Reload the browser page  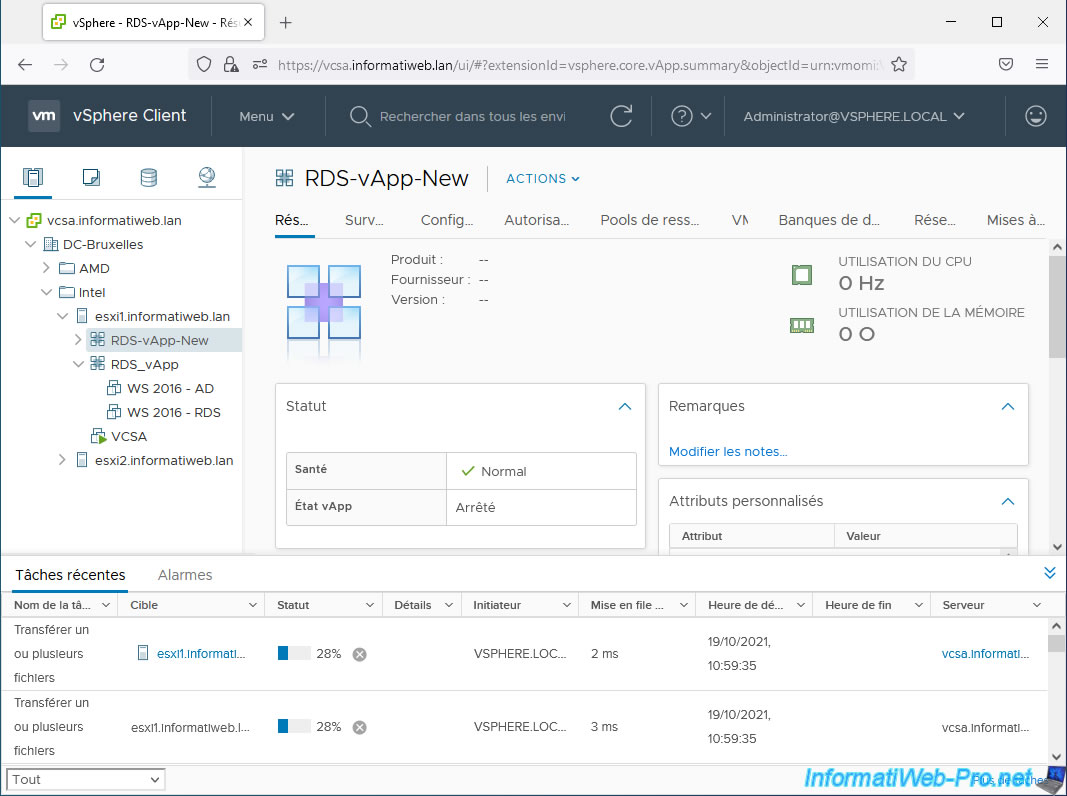97,65
